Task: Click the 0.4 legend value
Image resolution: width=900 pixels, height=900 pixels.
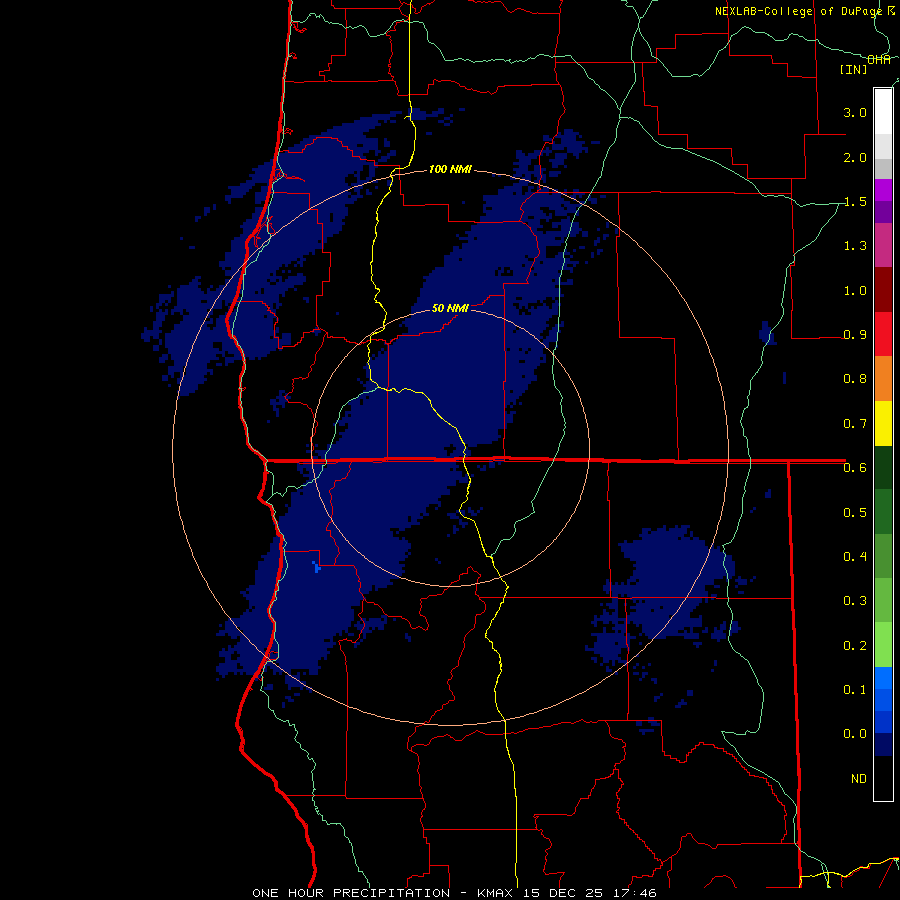Action: 855,556
